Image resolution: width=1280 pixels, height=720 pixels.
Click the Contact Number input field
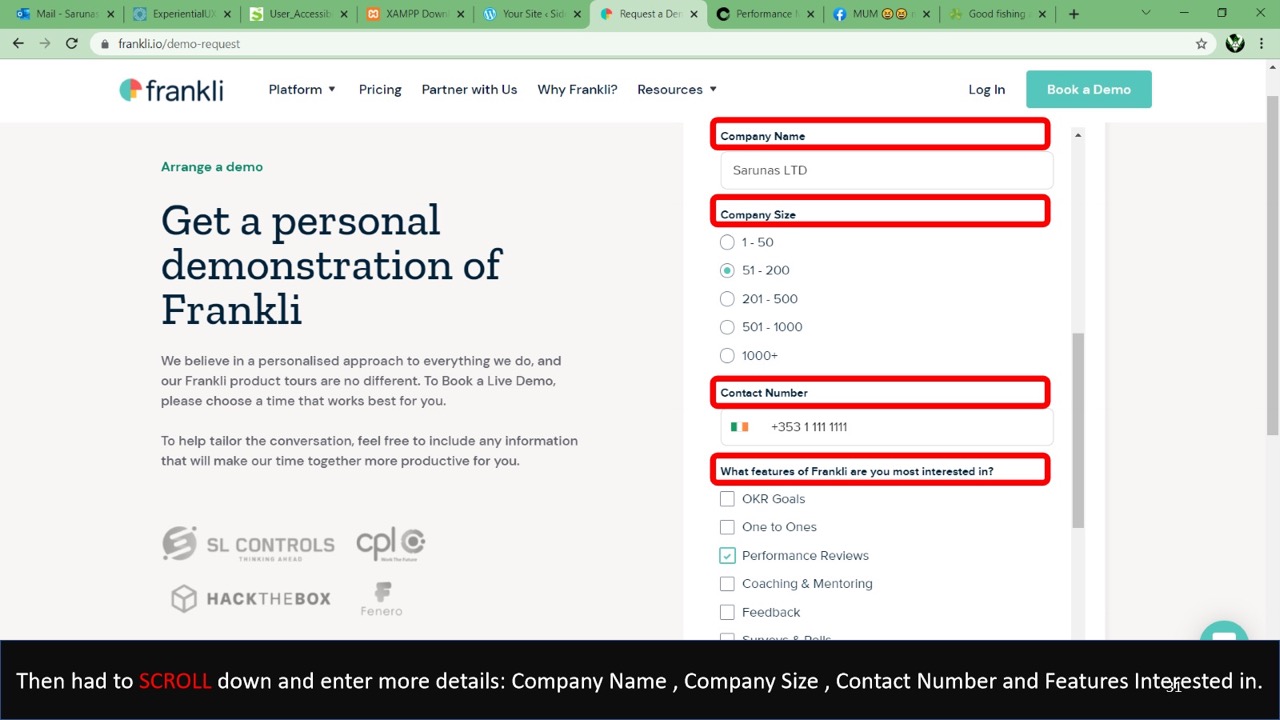click(x=886, y=427)
